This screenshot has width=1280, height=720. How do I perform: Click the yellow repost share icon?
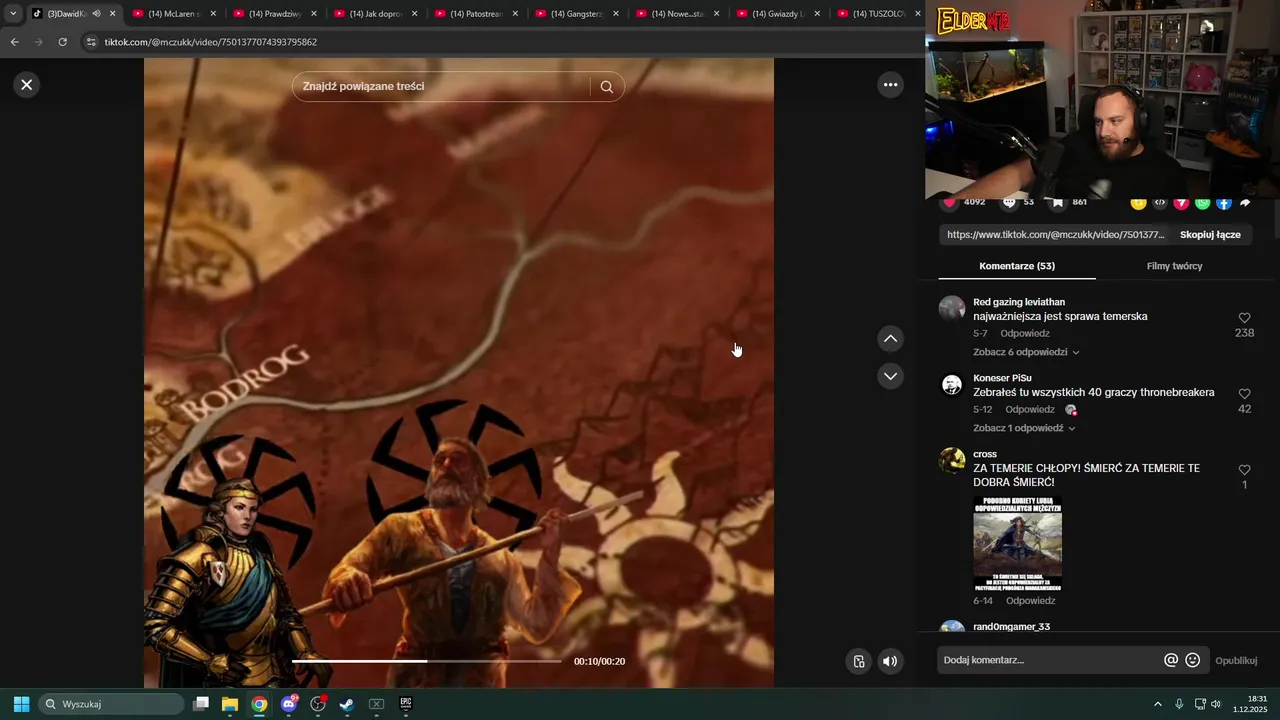[1138, 203]
